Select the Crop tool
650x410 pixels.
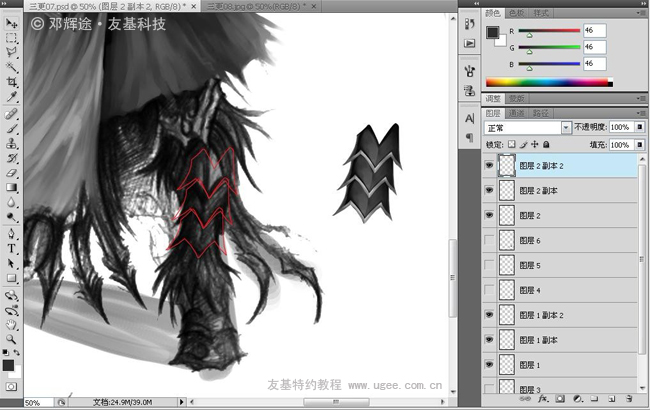(12, 83)
